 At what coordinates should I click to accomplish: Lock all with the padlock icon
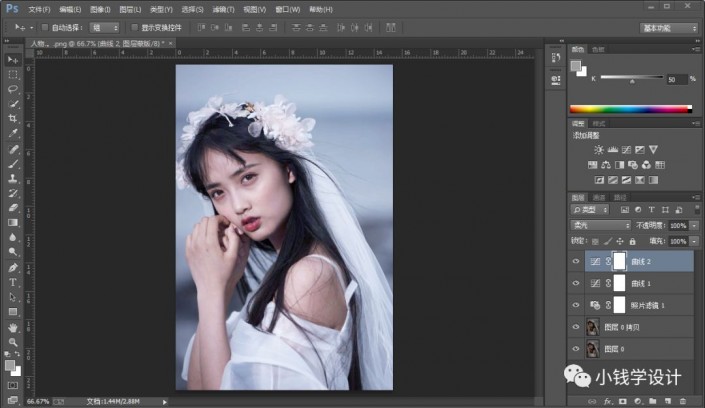pyautogui.click(x=633, y=242)
